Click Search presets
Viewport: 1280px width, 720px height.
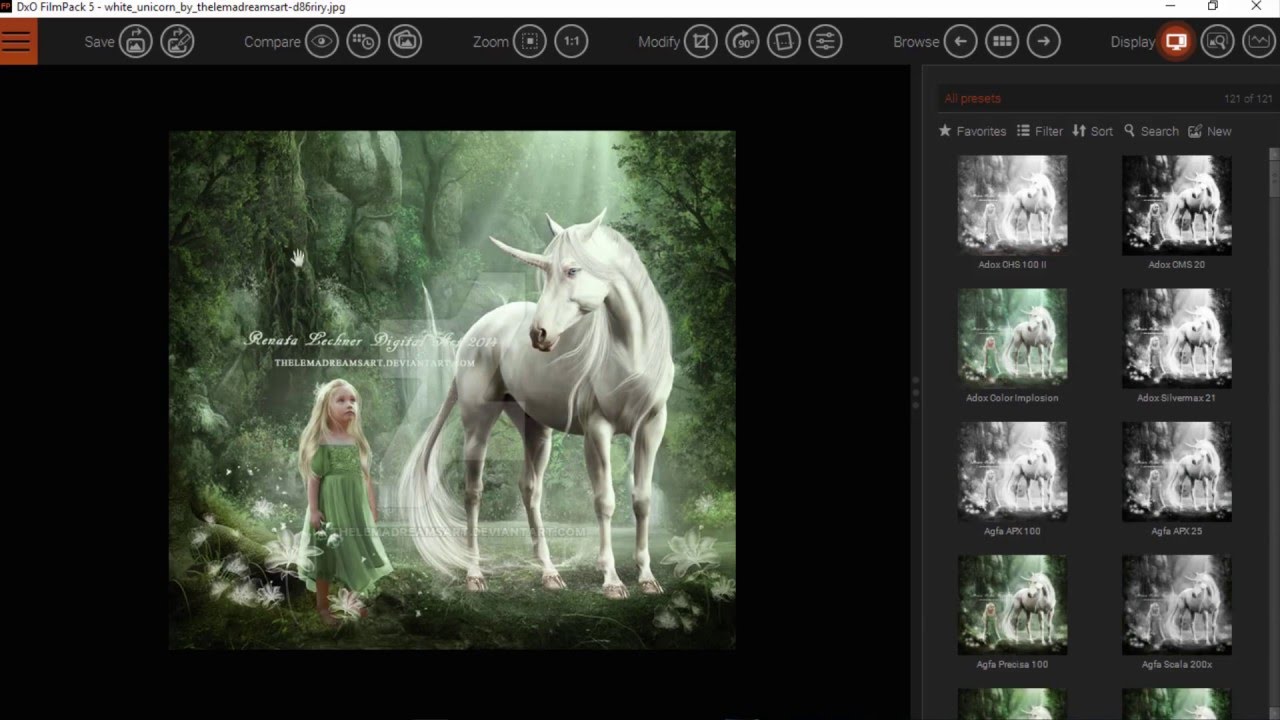coord(1151,131)
